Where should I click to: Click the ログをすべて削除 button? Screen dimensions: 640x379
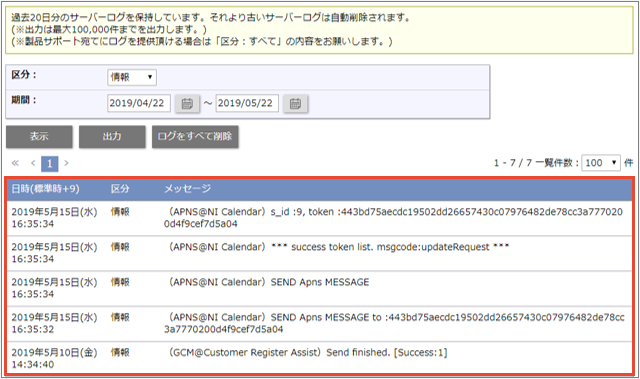tap(195, 136)
